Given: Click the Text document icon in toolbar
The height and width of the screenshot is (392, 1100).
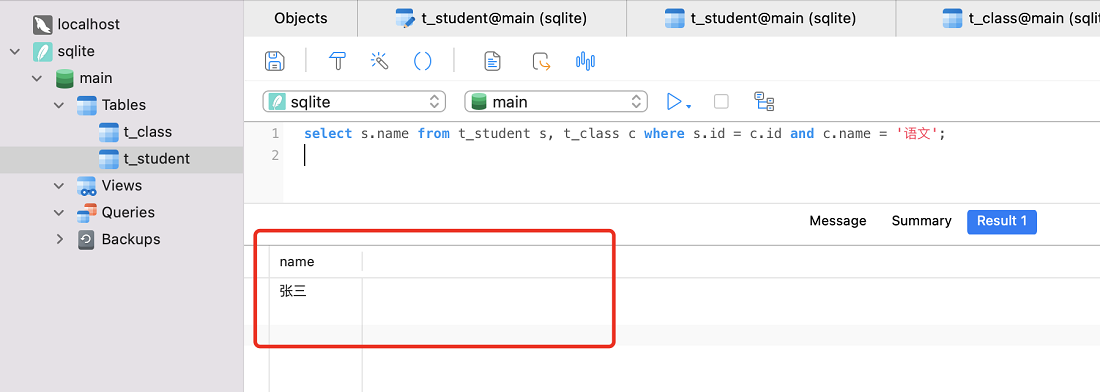Looking at the screenshot, I should (x=493, y=61).
